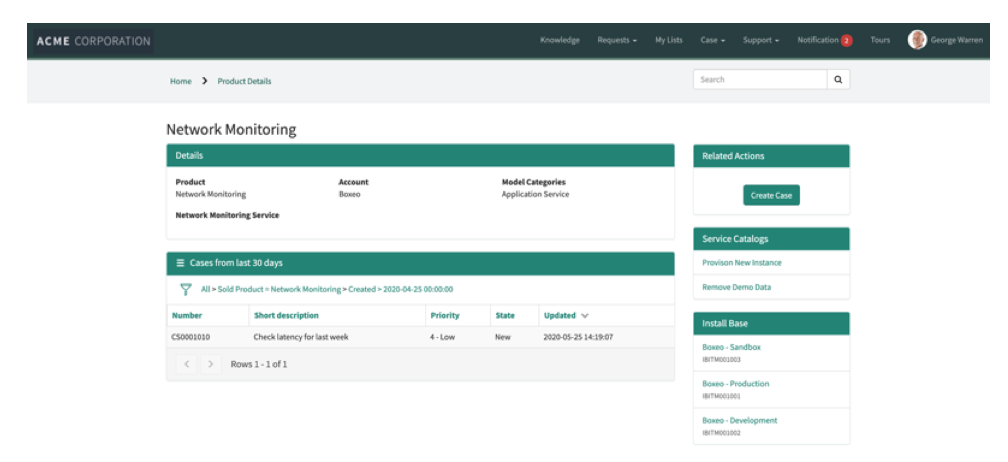
Task: Open the Knowledge menu item
Action: click(559, 40)
